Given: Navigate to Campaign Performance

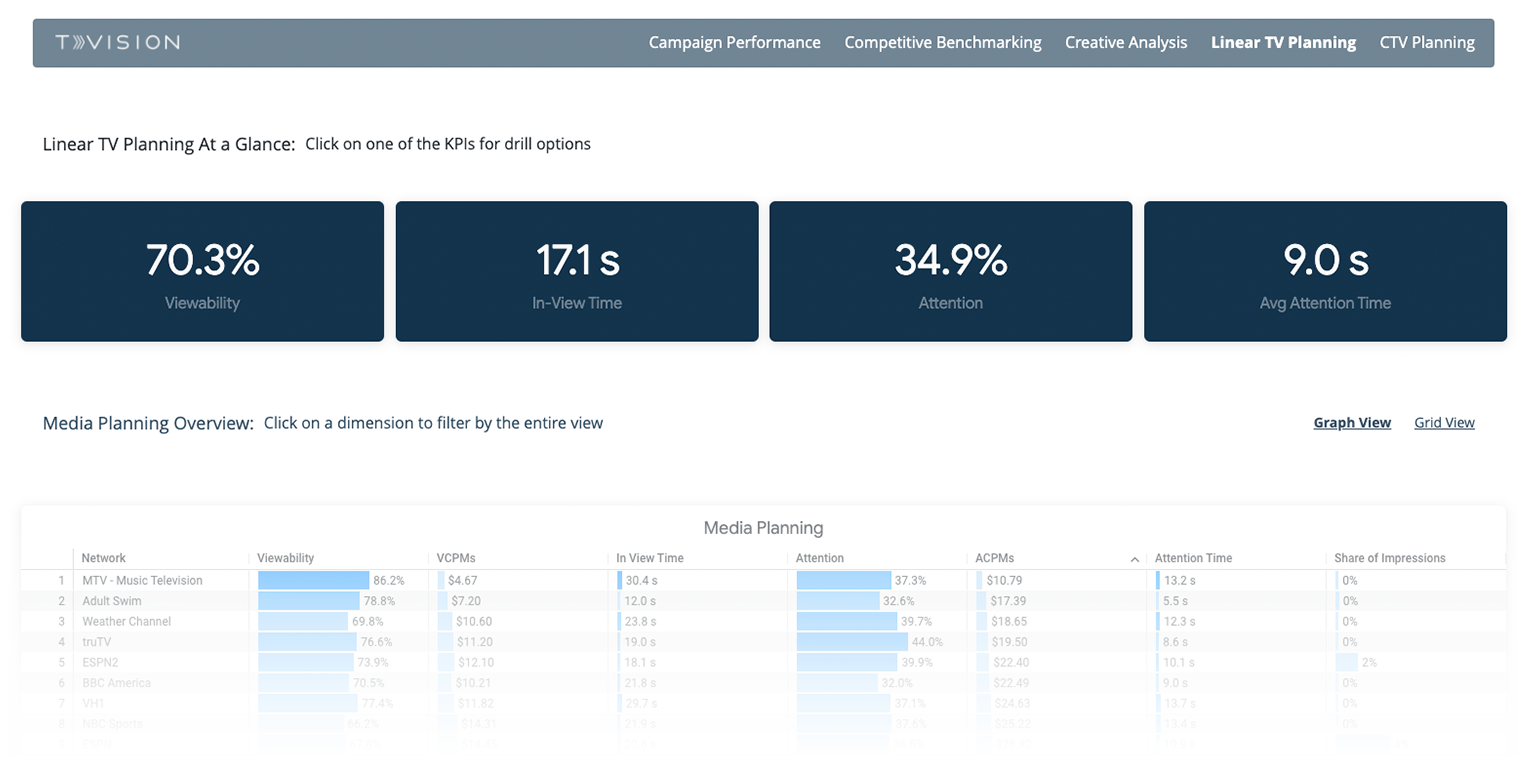Looking at the screenshot, I should (x=734, y=42).
